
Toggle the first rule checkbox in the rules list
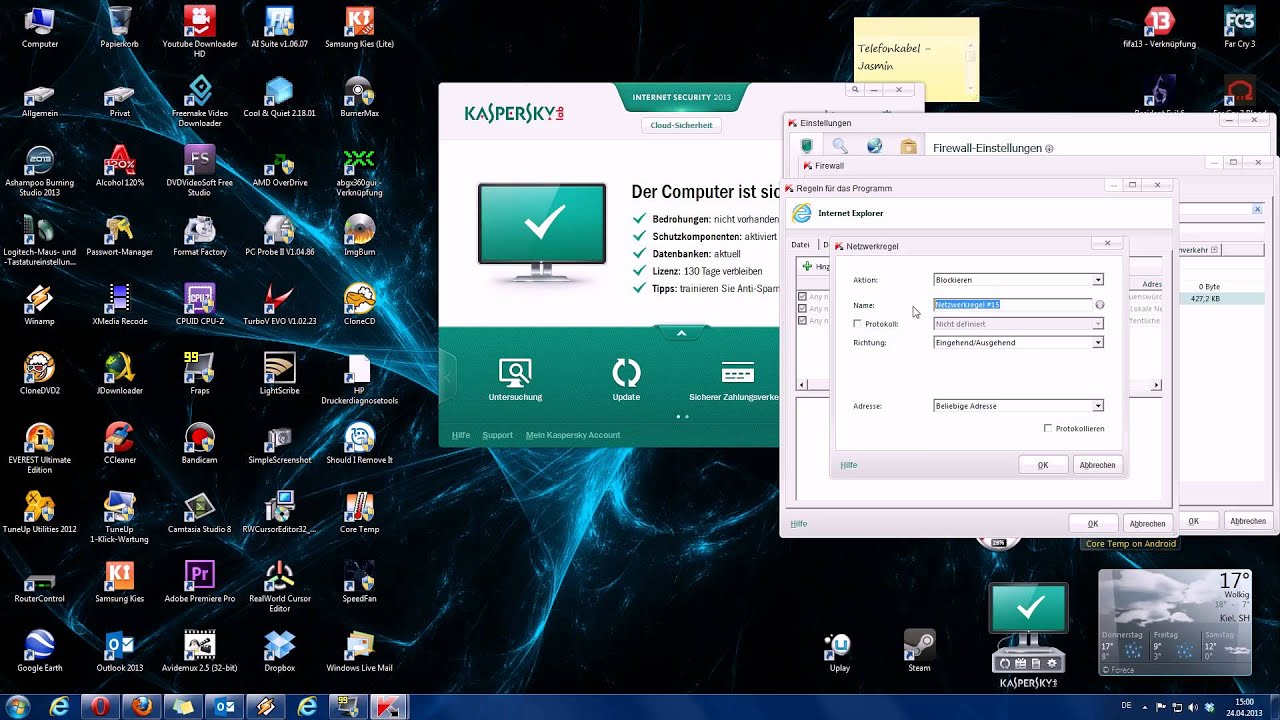click(802, 297)
